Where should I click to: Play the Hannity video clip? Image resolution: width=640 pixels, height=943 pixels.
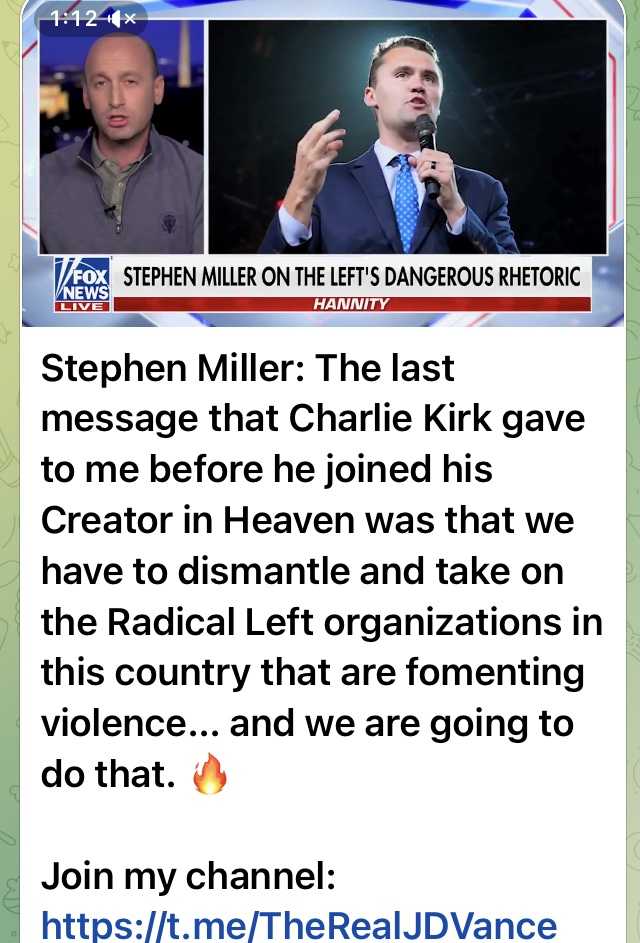(323, 164)
